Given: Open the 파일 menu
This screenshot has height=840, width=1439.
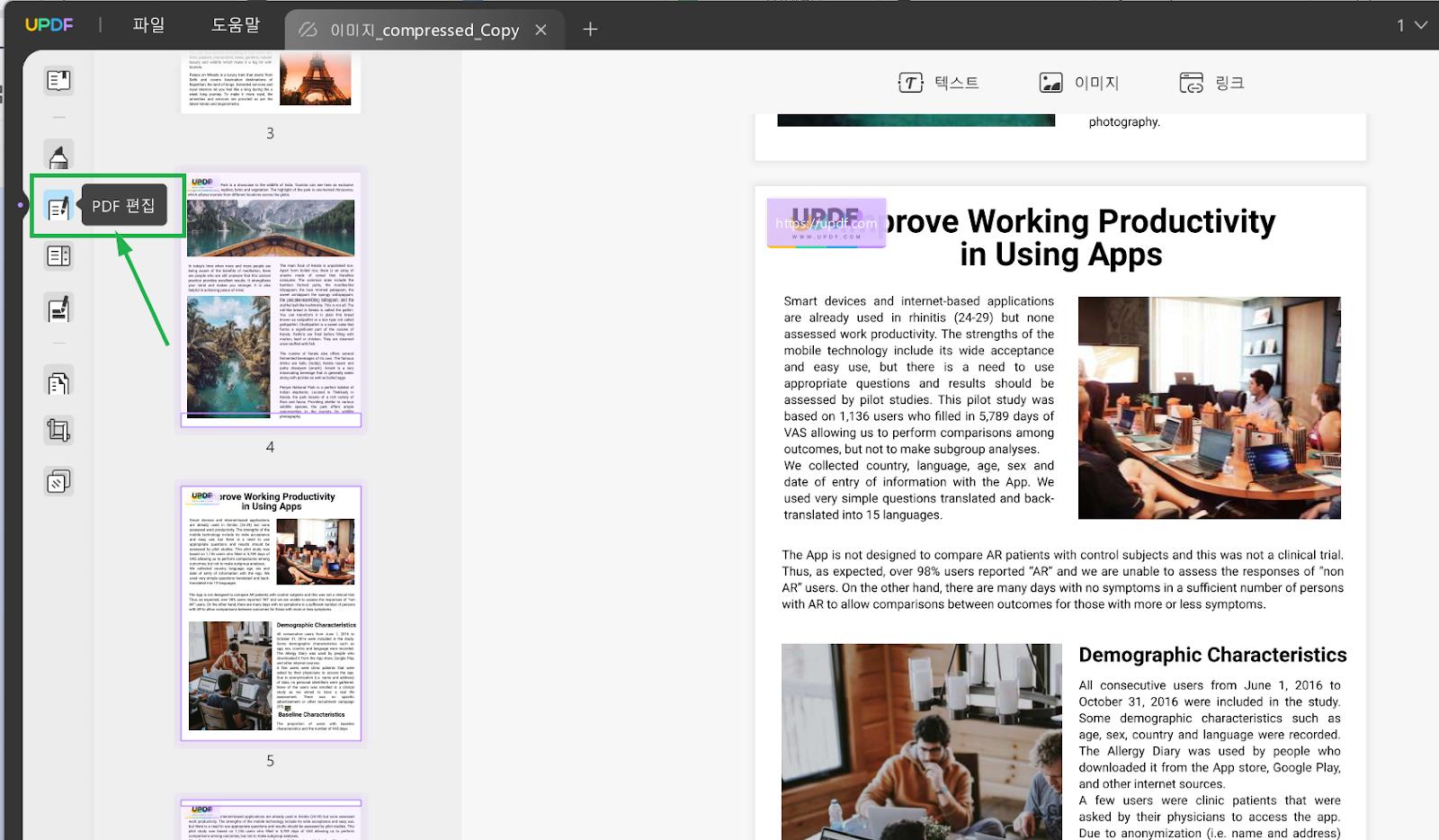Looking at the screenshot, I should (148, 25).
